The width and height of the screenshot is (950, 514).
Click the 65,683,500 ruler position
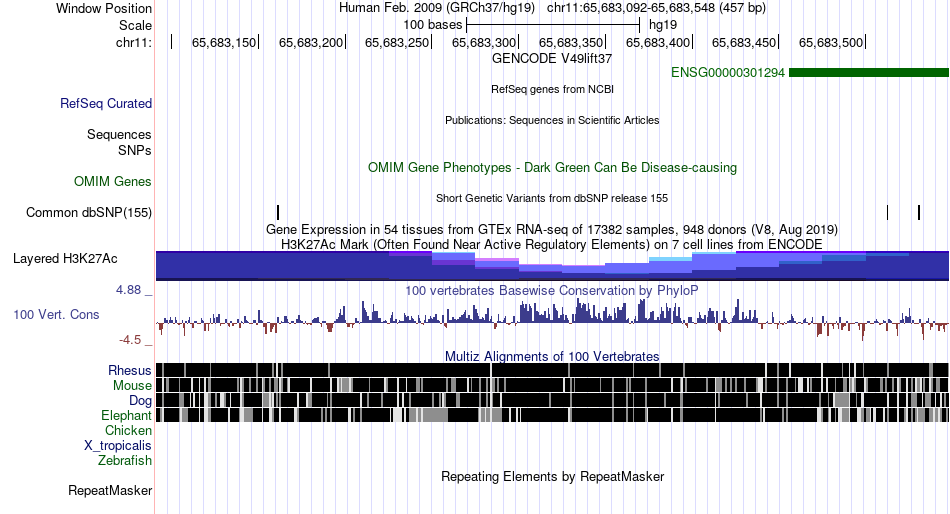(x=831, y=42)
